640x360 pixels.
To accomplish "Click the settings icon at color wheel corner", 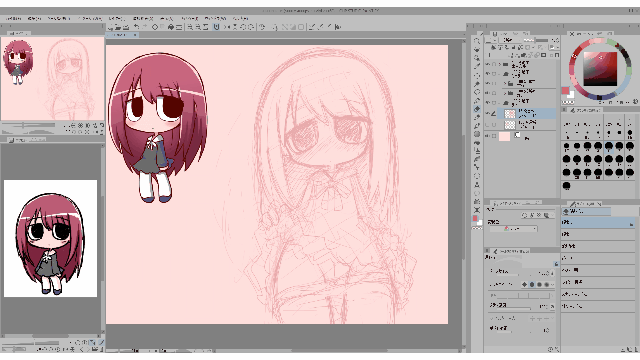I will (635, 102).
